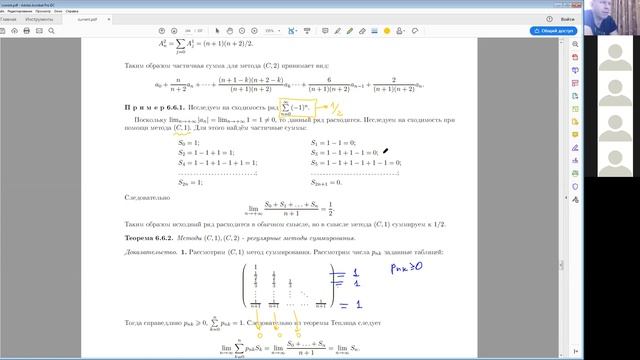Expand the pane with the bottom-right arrow icon

576,351
